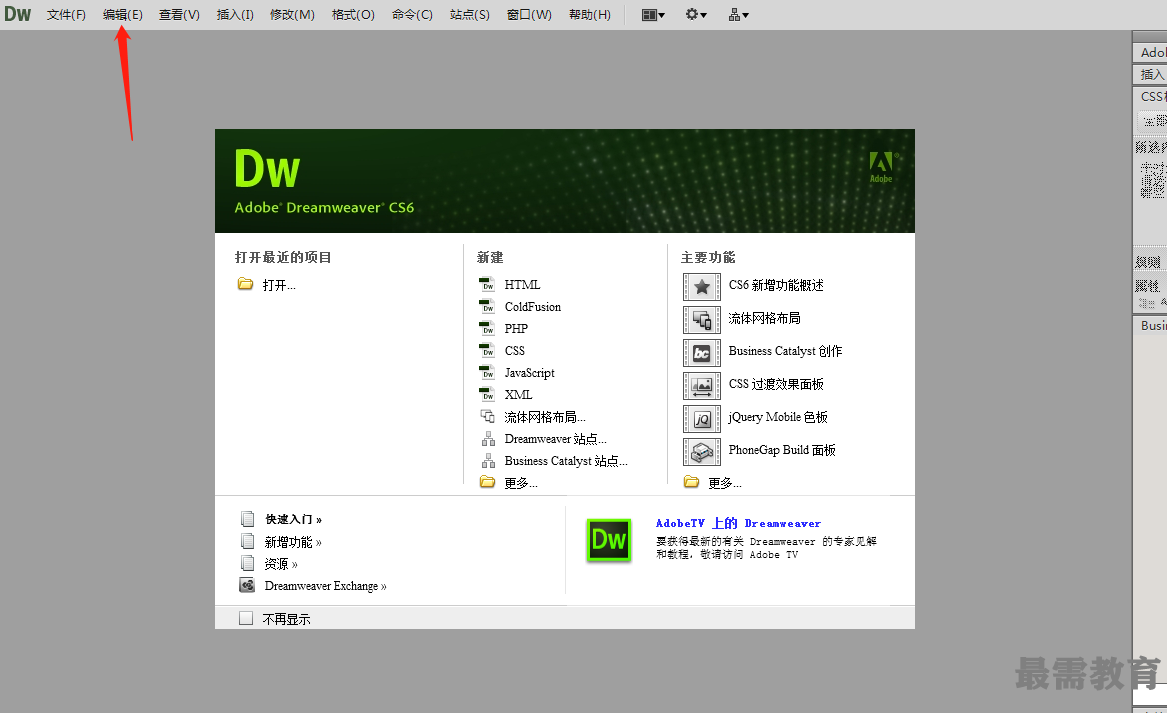The image size is (1167, 713).
Task: Tick the 不再显示 checkbox
Action: tap(246, 618)
